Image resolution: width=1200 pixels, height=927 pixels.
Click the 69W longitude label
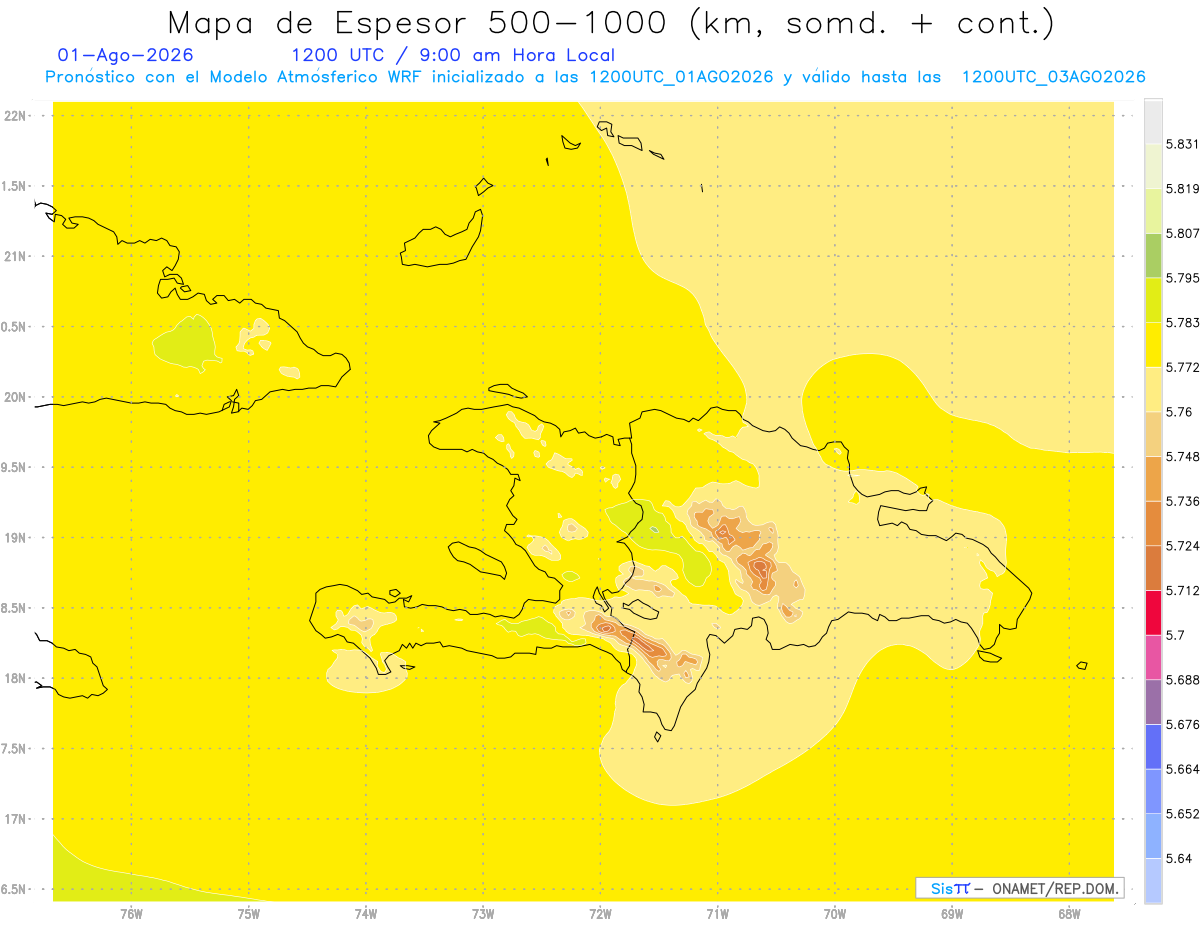(x=952, y=914)
